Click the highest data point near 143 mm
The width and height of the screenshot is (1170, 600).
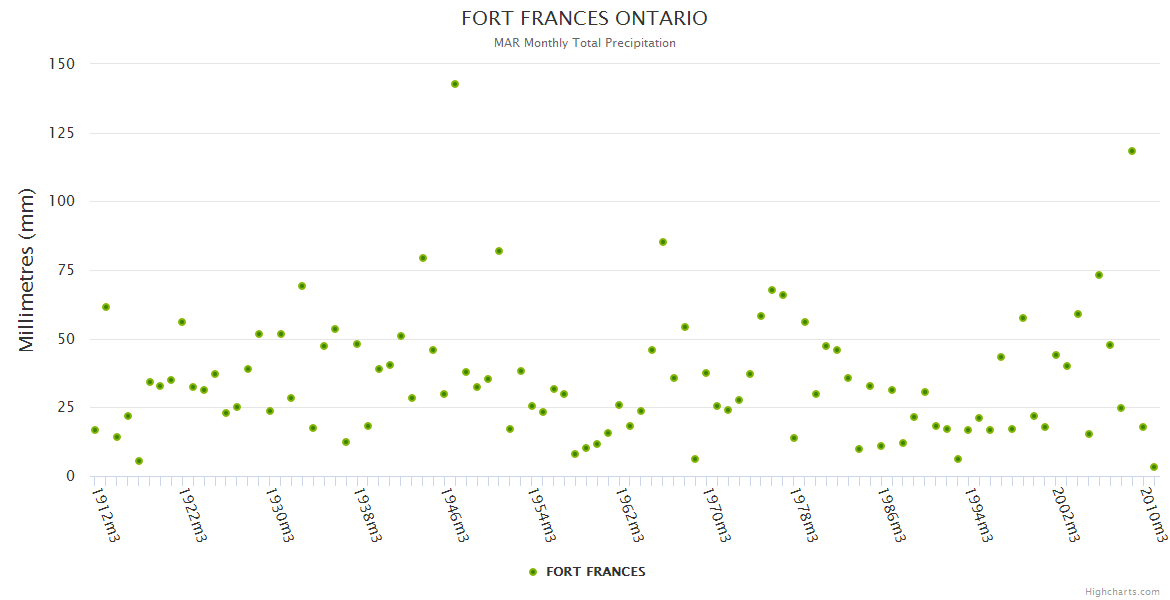click(x=455, y=84)
